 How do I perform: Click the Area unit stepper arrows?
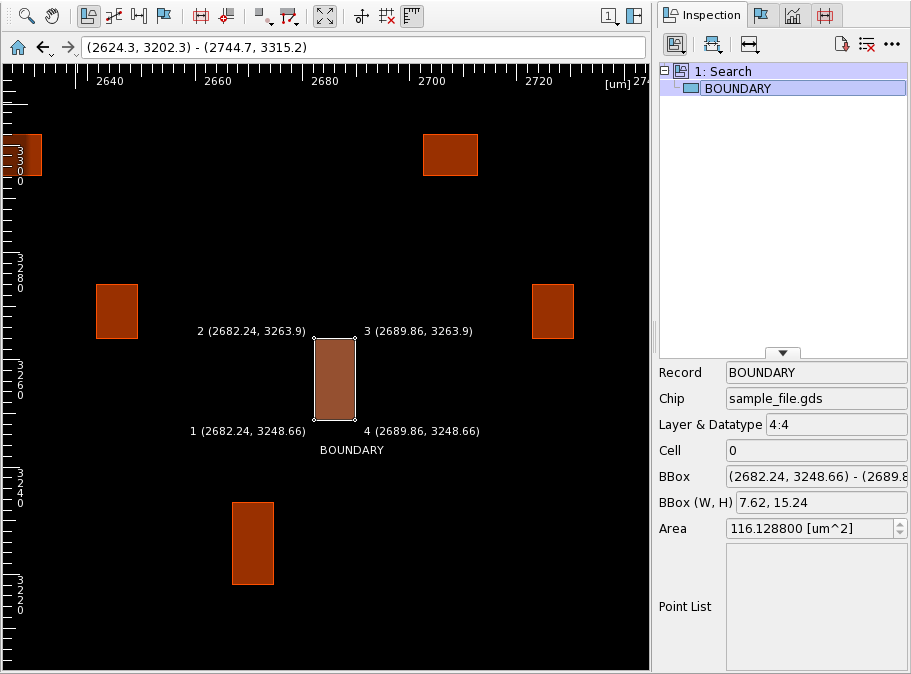[900, 529]
